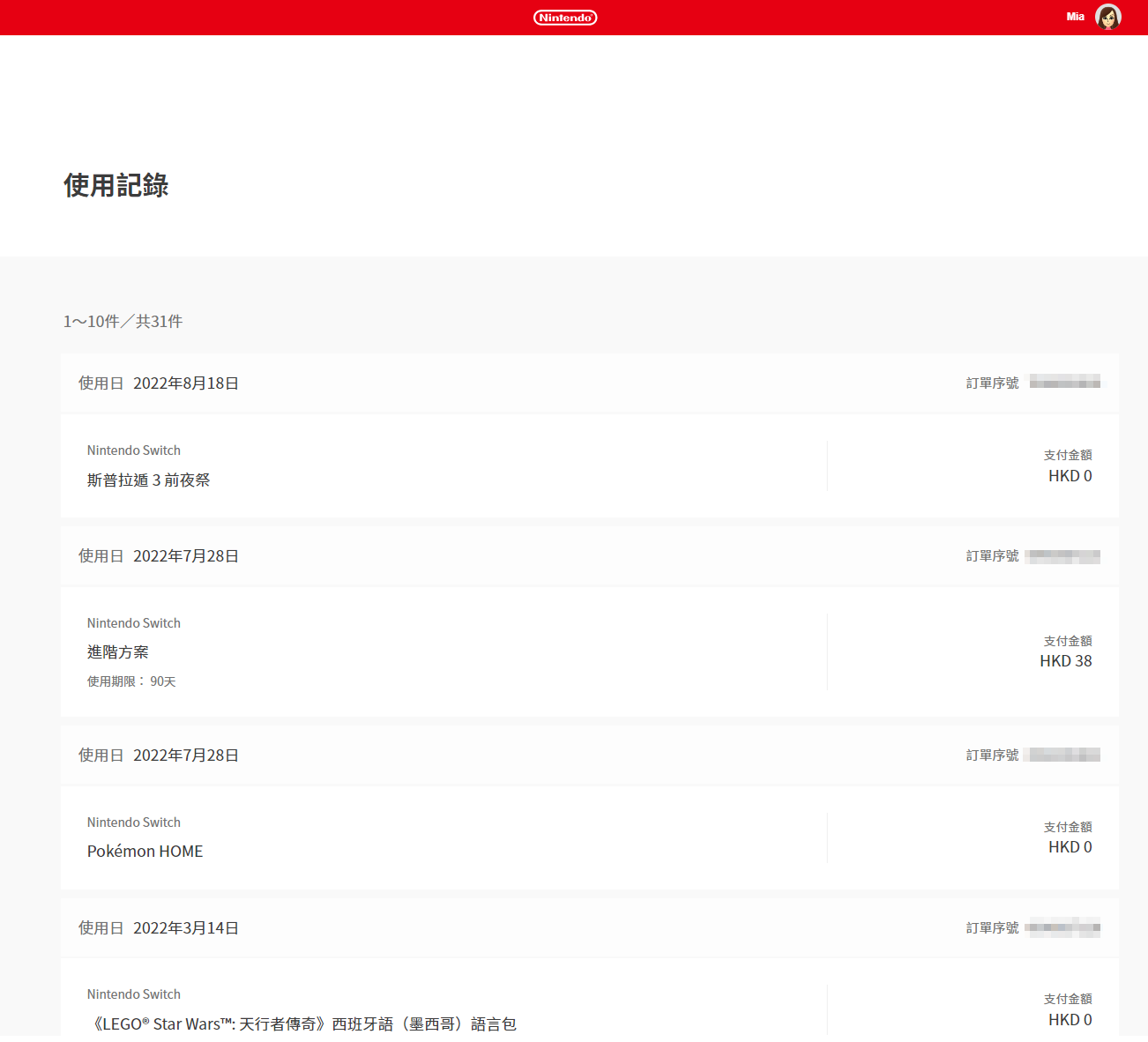Screen dimensions: 1148x1042
Task: Click the Mia username in the header
Action: (1075, 17)
